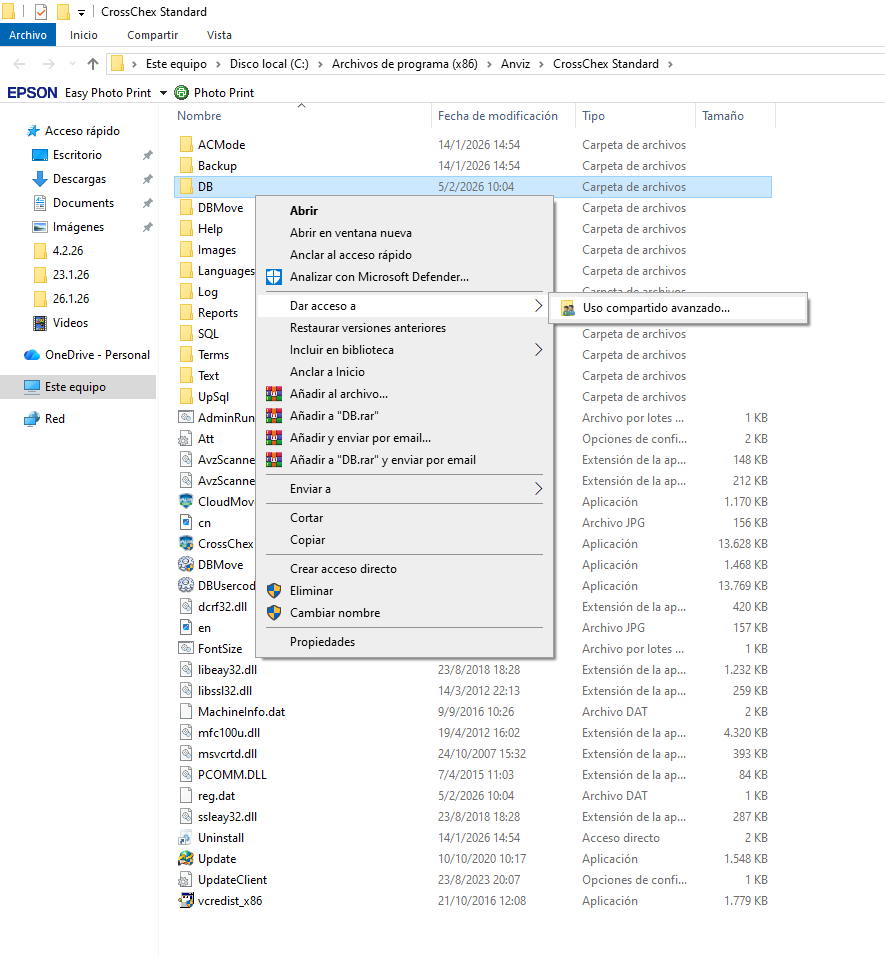
Task: Select the libeay32.dll file
Action: pyautogui.click(x=472, y=670)
